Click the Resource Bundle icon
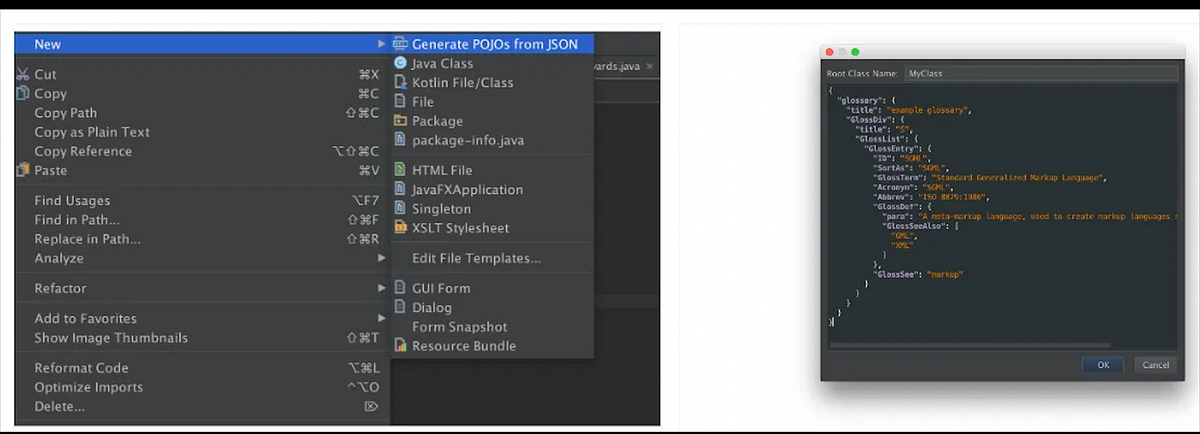The image size is (1200, 434). [x=401, y=346]
